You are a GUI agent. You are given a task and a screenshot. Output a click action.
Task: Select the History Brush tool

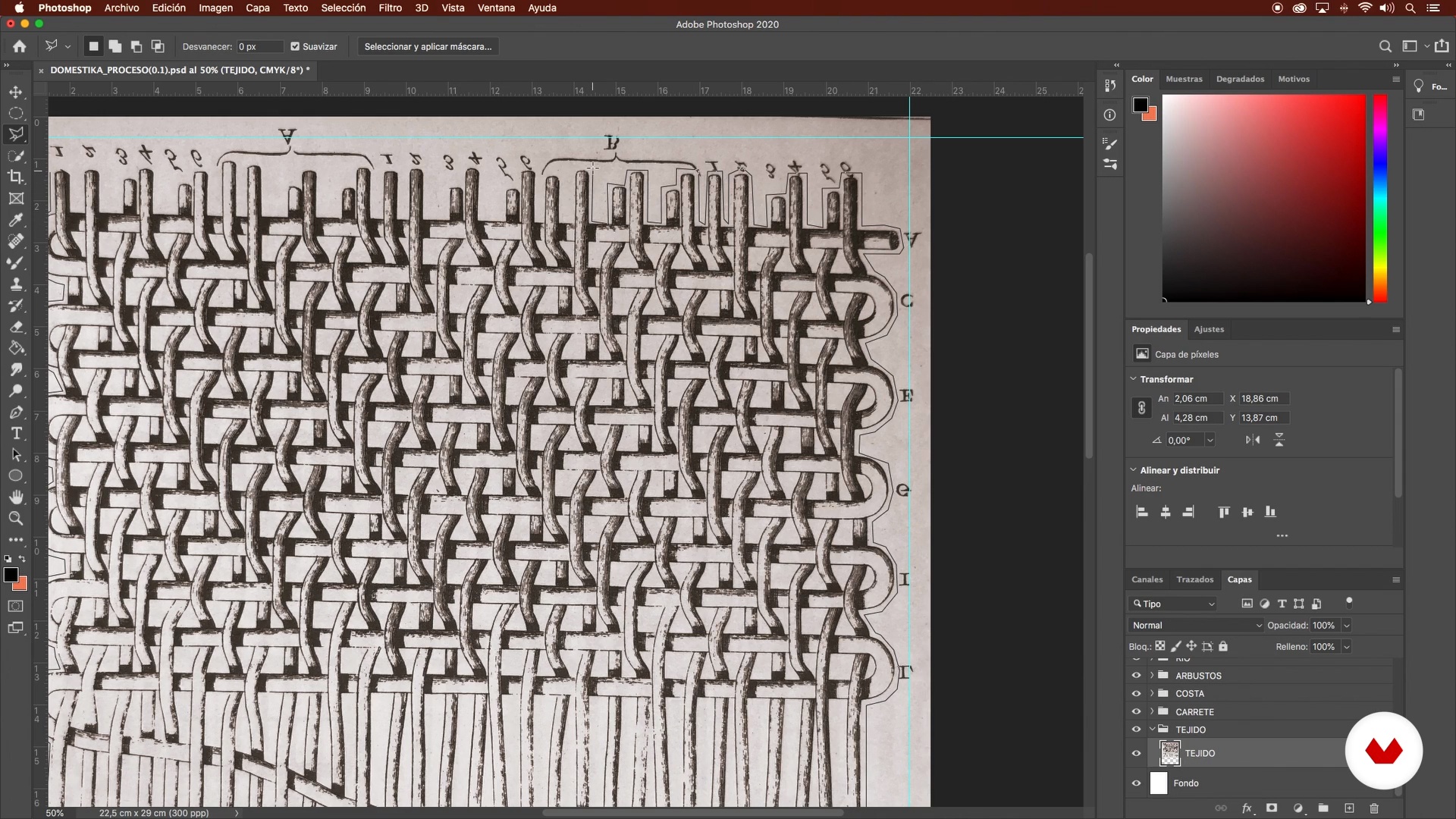16,306
